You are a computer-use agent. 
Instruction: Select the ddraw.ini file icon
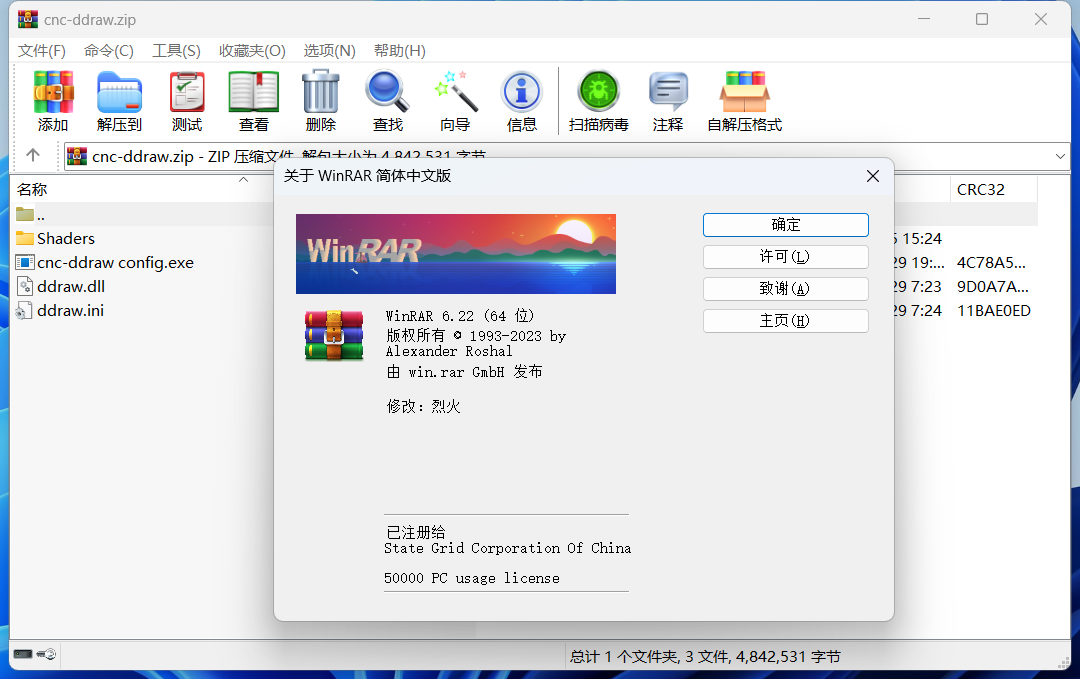click(25, 311)
